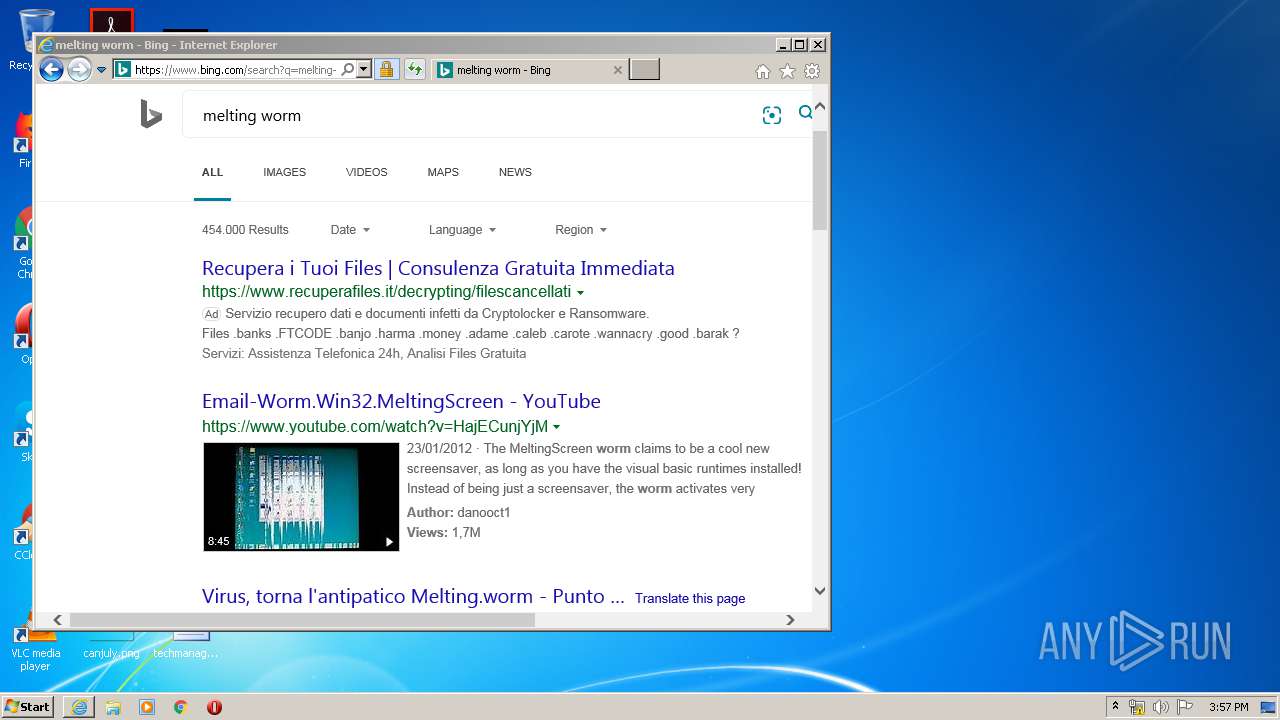This screenshot has width=1280, height=720.
Task: Switch to the MAPS tab
Action: pos(443,172)
